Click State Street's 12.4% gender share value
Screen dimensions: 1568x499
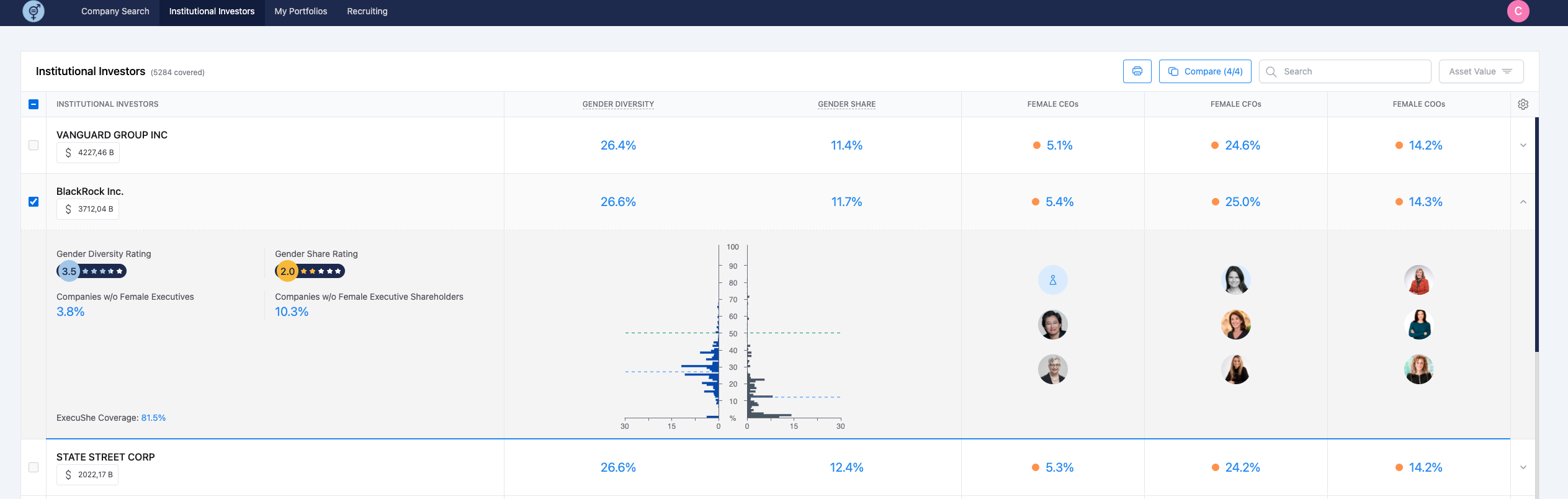point(846,467)
